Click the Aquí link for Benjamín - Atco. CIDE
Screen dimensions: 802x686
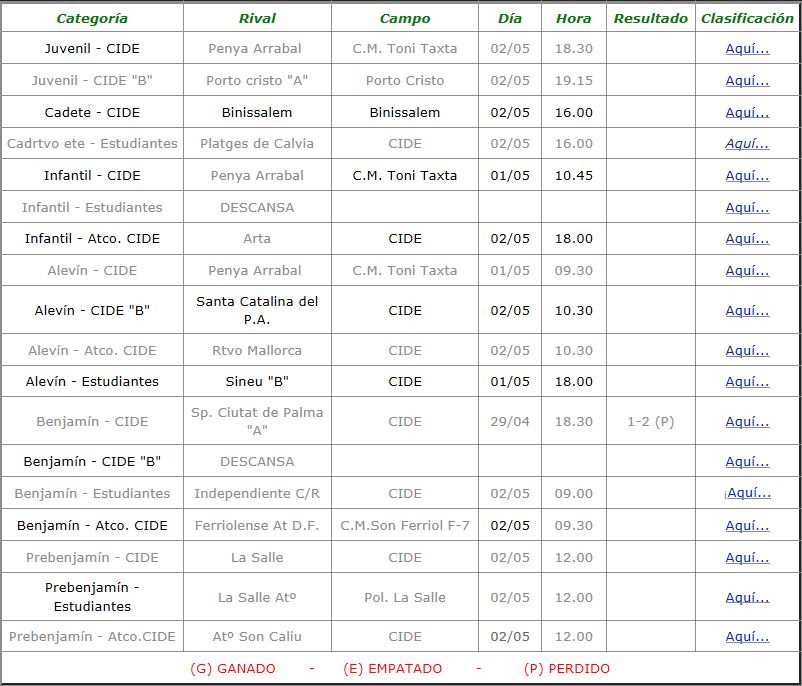pyautogui.click(x=747, y=525)
